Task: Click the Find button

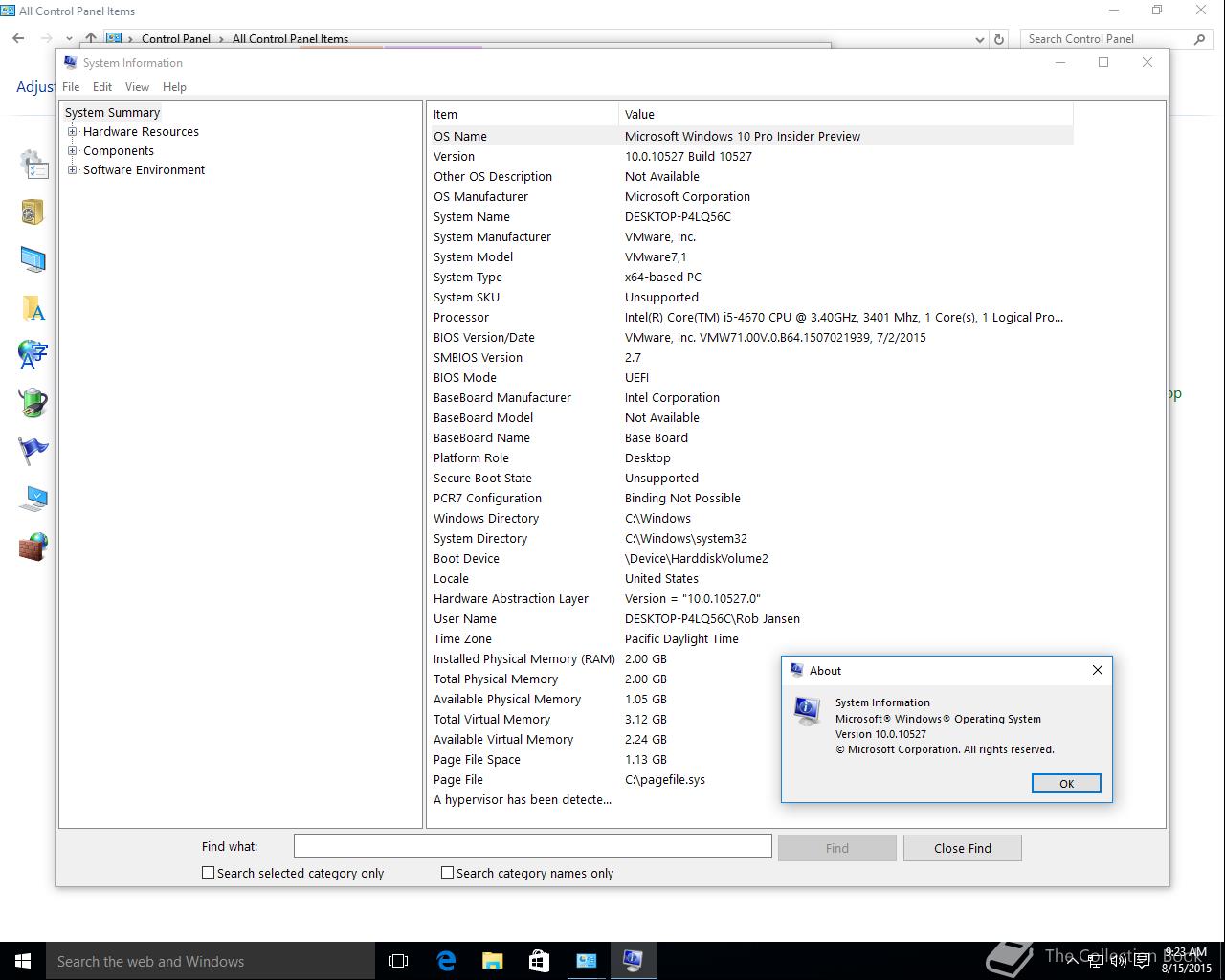Action: 837,848
